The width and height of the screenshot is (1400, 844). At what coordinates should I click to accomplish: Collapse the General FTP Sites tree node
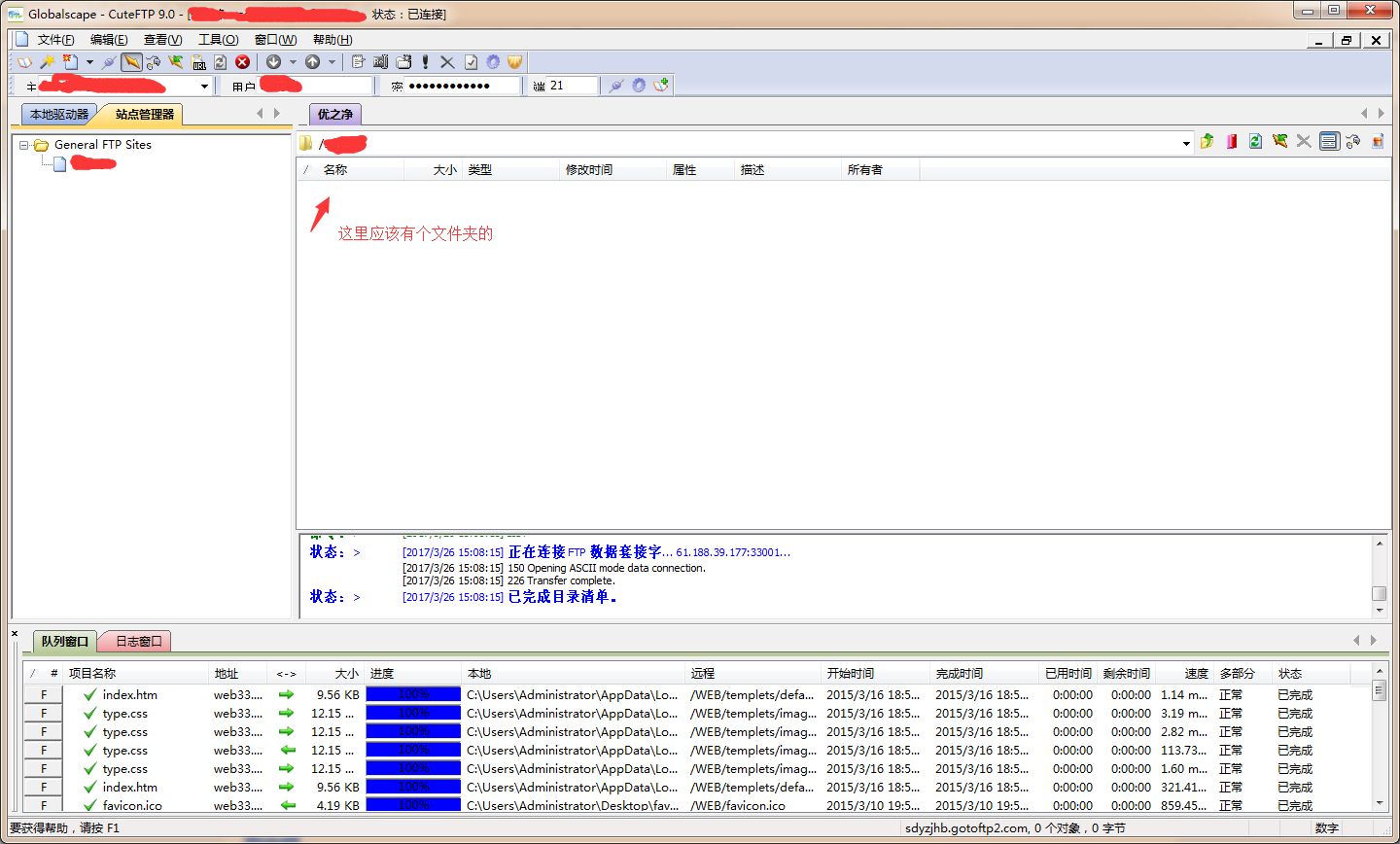[24, 145]
